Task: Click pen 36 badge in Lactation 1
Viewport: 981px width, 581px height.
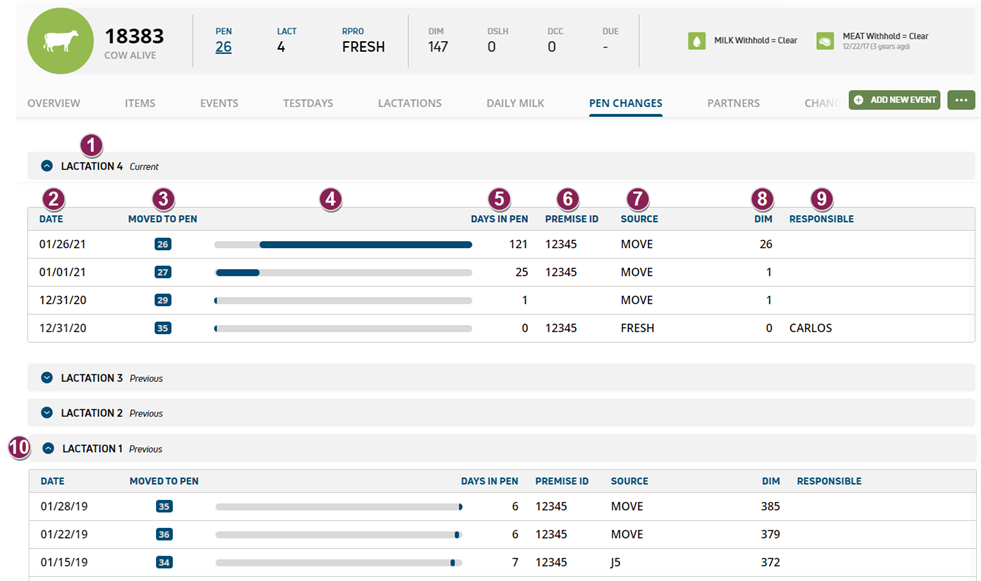Action: (x=164, y=535)
